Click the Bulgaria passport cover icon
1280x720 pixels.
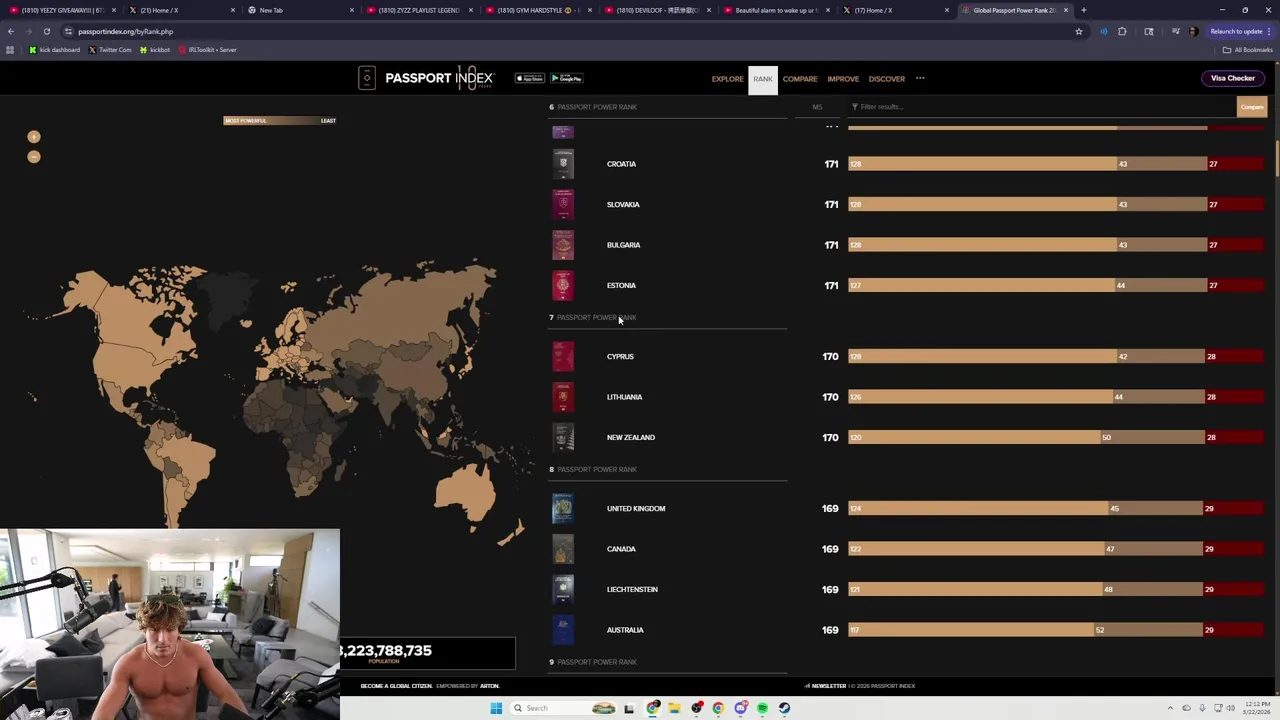pyautogui.click(x=563, y=245)
